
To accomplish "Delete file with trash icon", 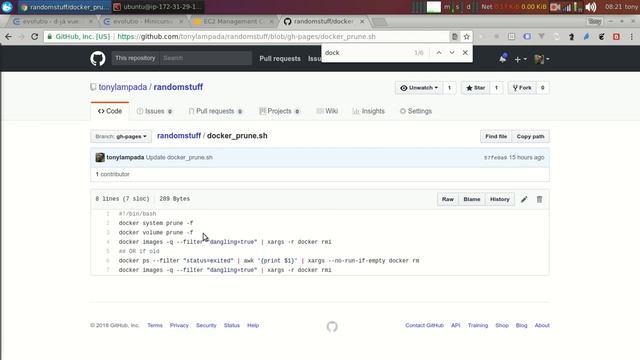I will tap(540, 199).
